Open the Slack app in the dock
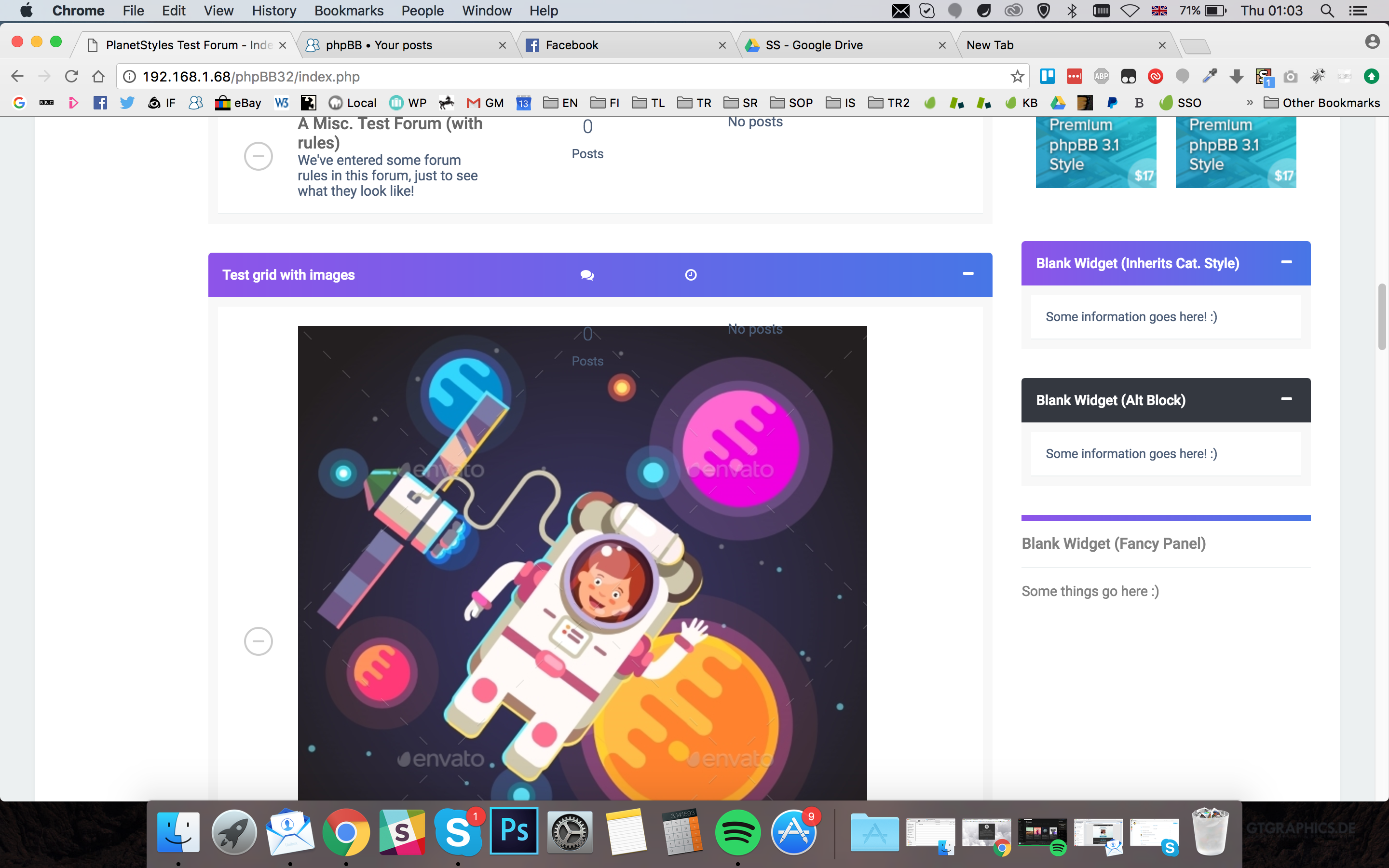The height and width of the screenshot is (868, 1389). (x=402, y=832)
